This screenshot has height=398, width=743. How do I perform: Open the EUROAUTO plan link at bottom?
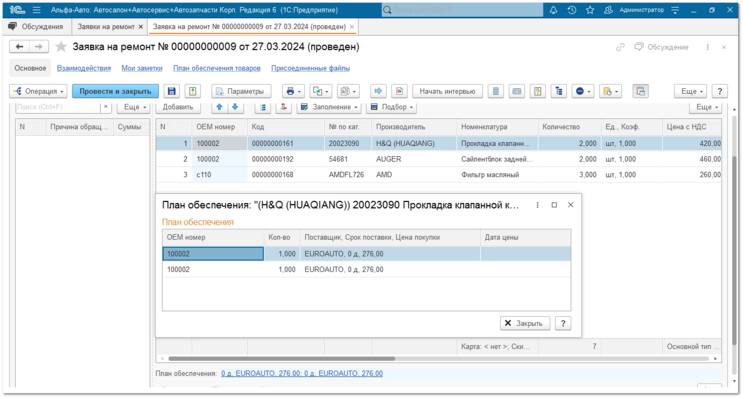pyautogui.click(x=302, y=373)
